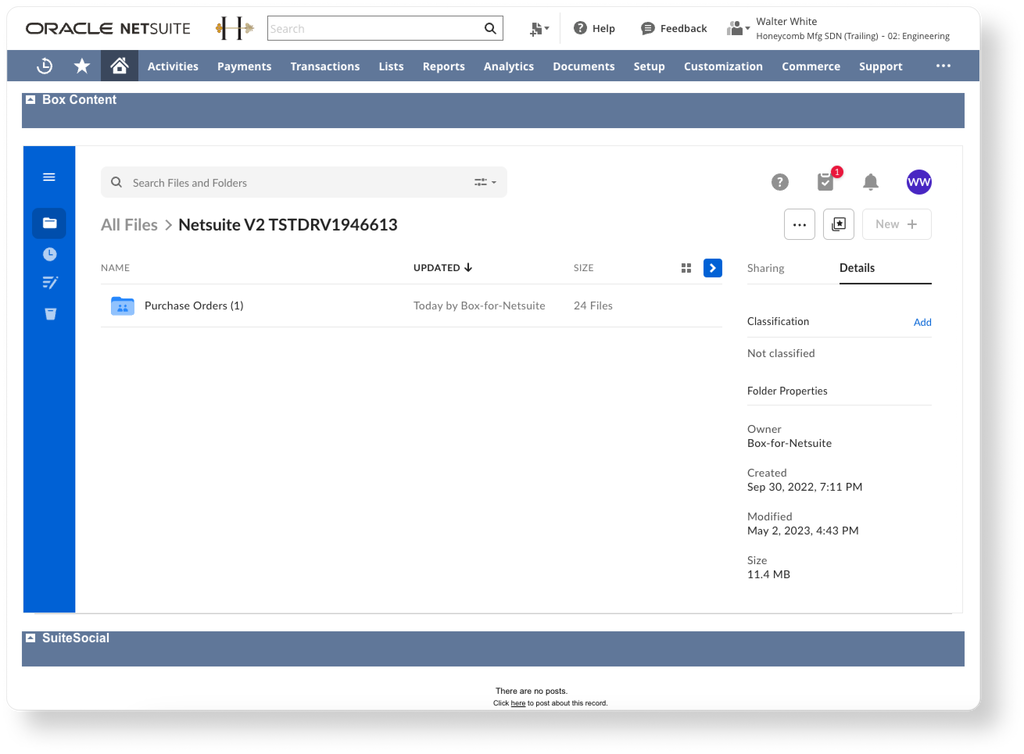The width and height of the screenshot is (1024, 754).
Task: Click the global search magnifier icon
Action: [490, 29]
